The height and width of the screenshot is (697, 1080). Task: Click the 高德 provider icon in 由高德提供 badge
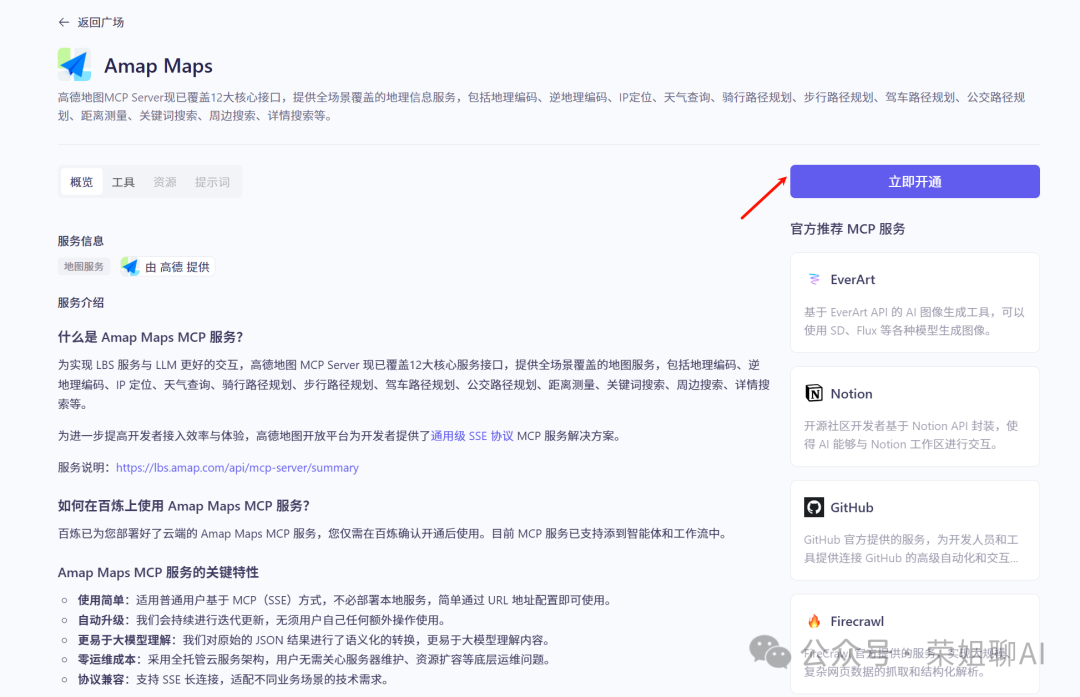[129, 266]
